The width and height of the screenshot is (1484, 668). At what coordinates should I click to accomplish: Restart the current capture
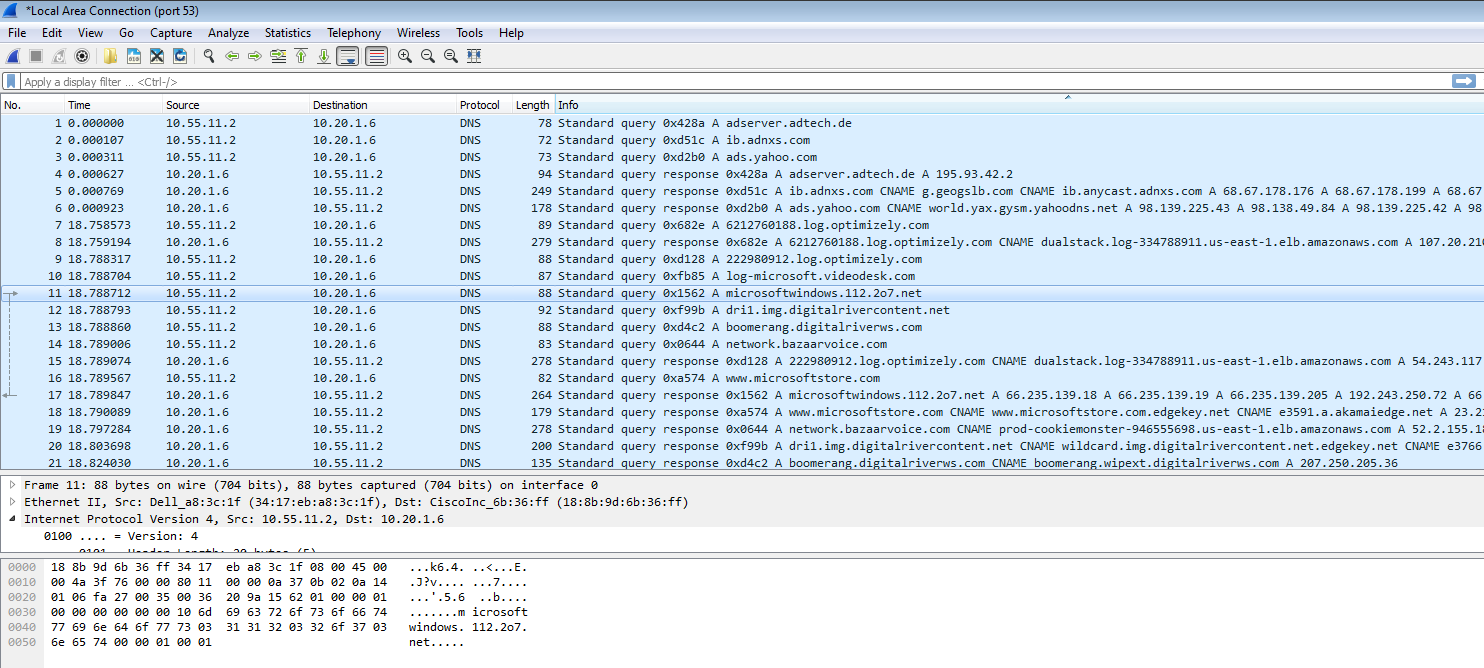point(58,56)
